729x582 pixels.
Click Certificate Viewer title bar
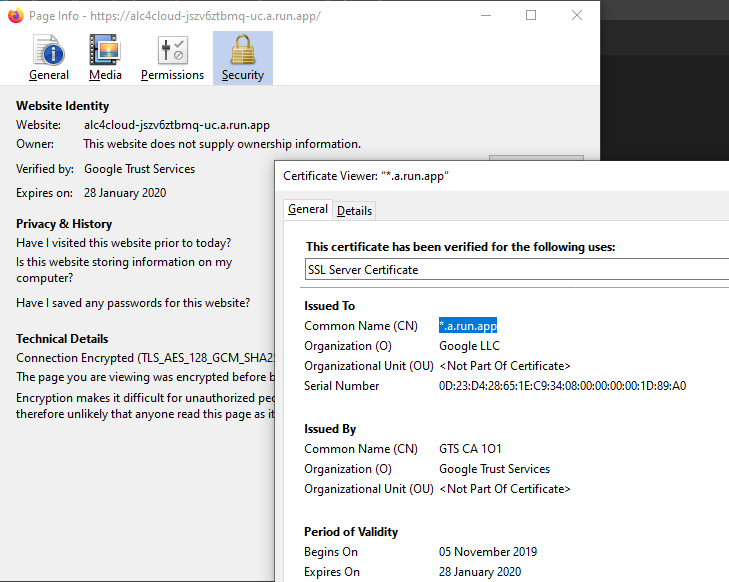coord(502,176)
